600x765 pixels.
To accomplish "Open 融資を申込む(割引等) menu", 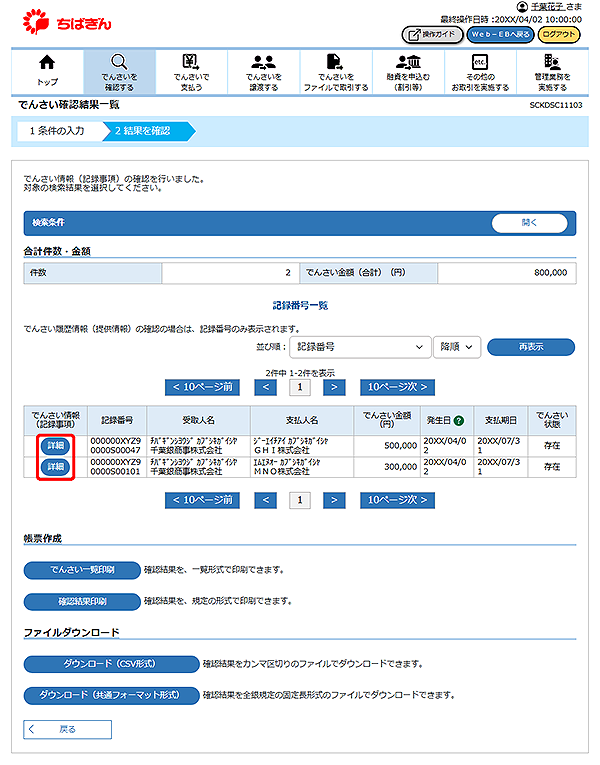I will coord(408,72).
